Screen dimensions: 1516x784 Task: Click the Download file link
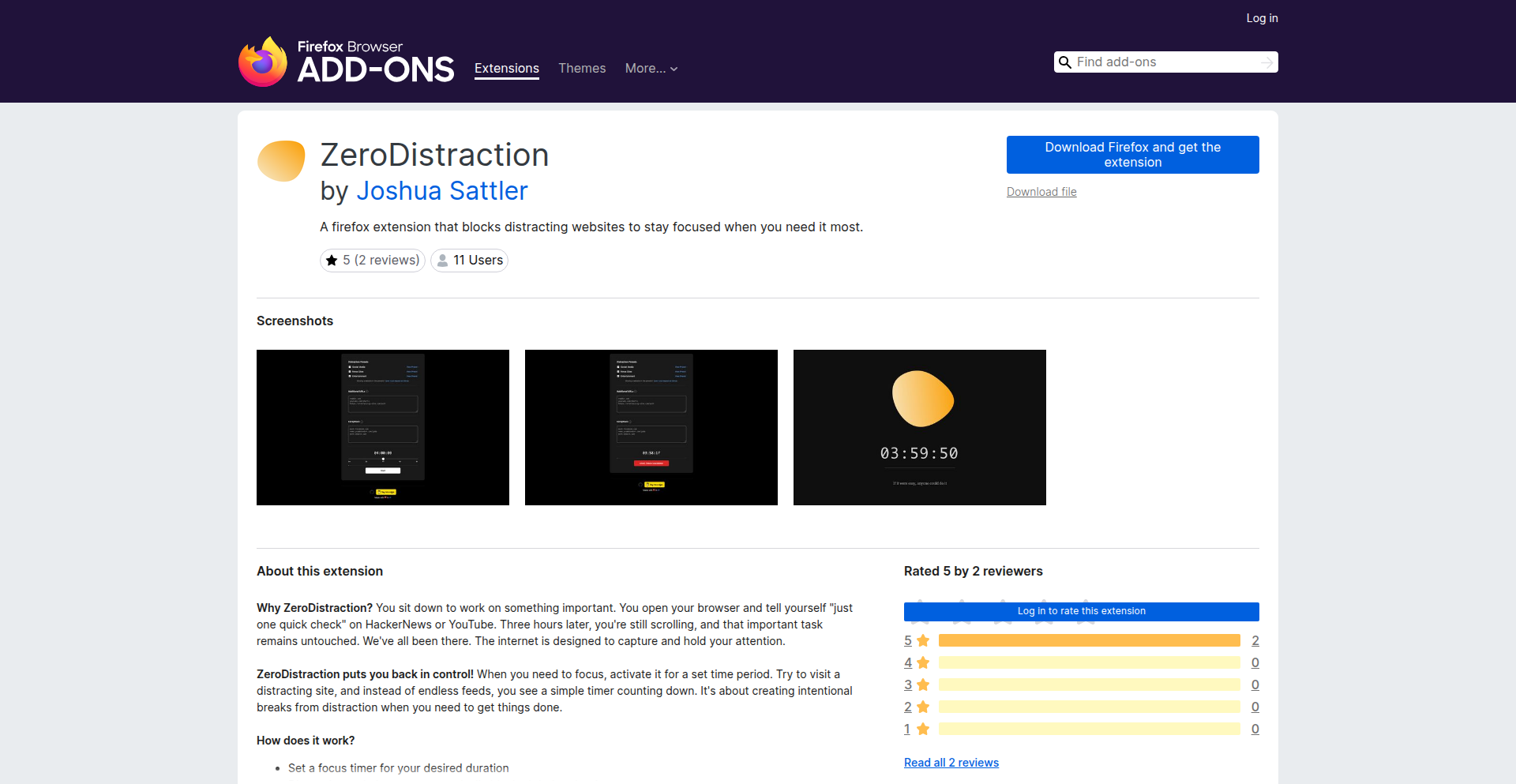(x=1041, y=192)
